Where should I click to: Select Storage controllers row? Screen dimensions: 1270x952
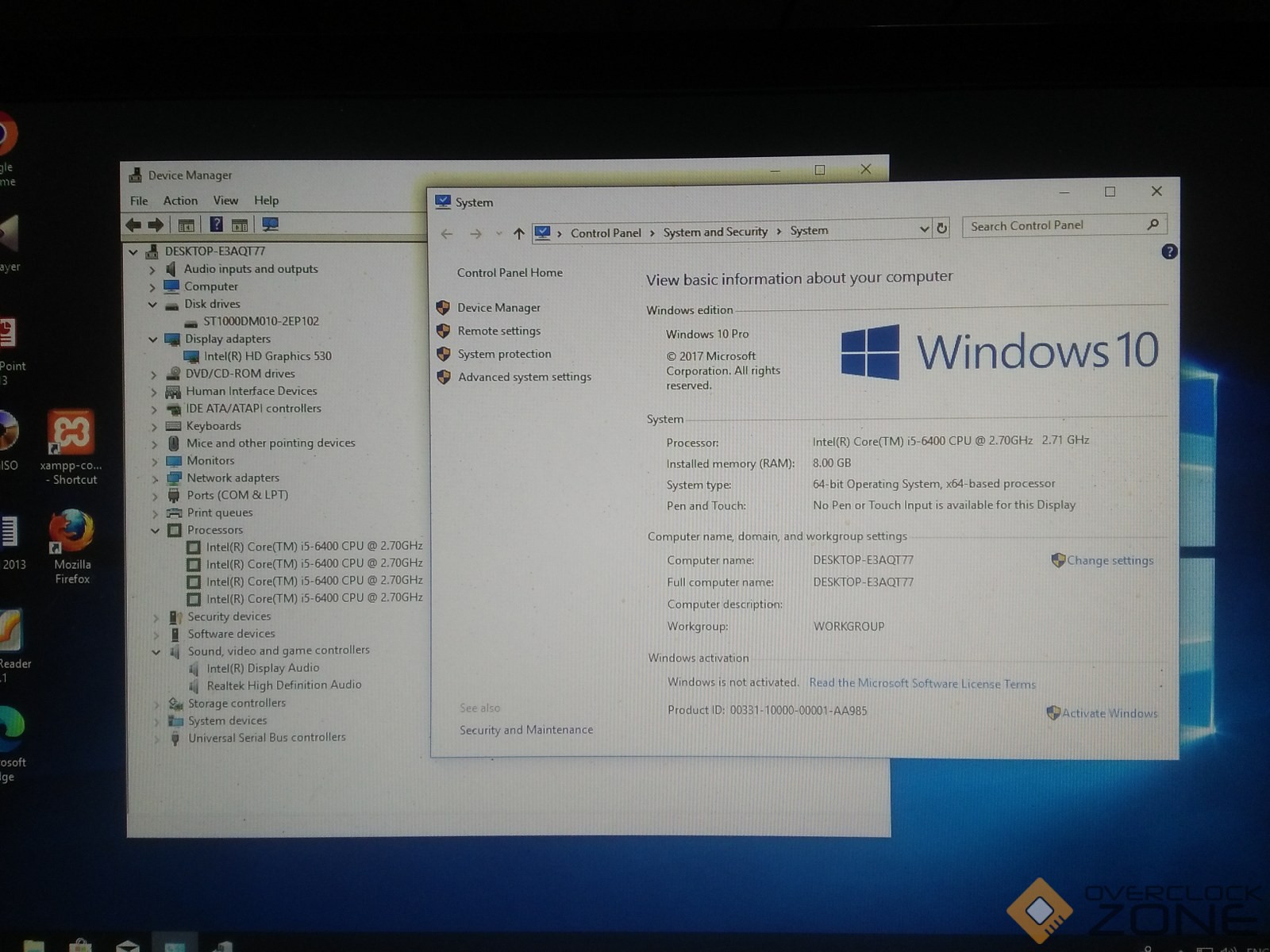click(237, 704)
